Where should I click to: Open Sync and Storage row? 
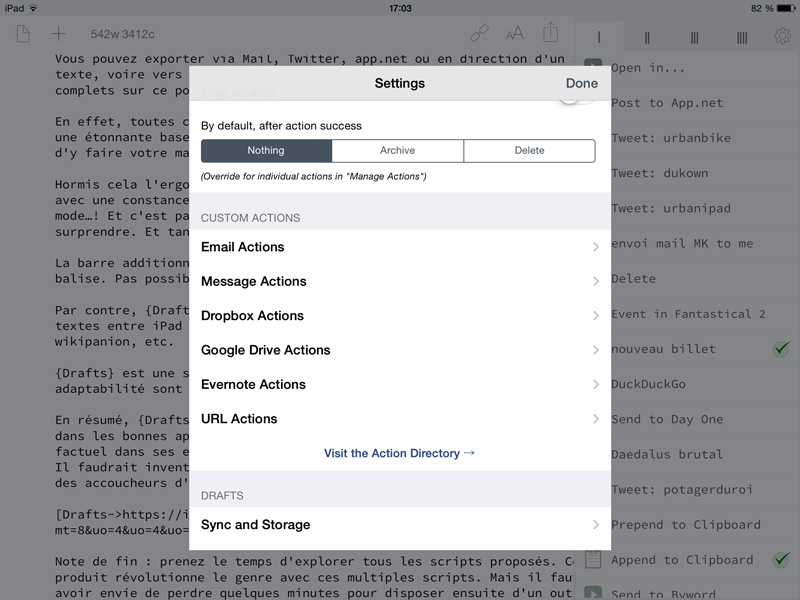click(x=399, y=524)
